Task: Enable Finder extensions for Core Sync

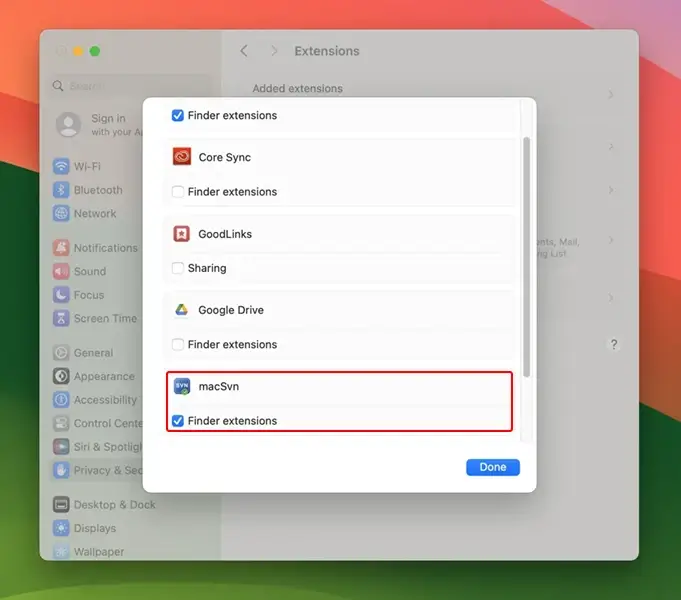Action: (x=178, y=192)
